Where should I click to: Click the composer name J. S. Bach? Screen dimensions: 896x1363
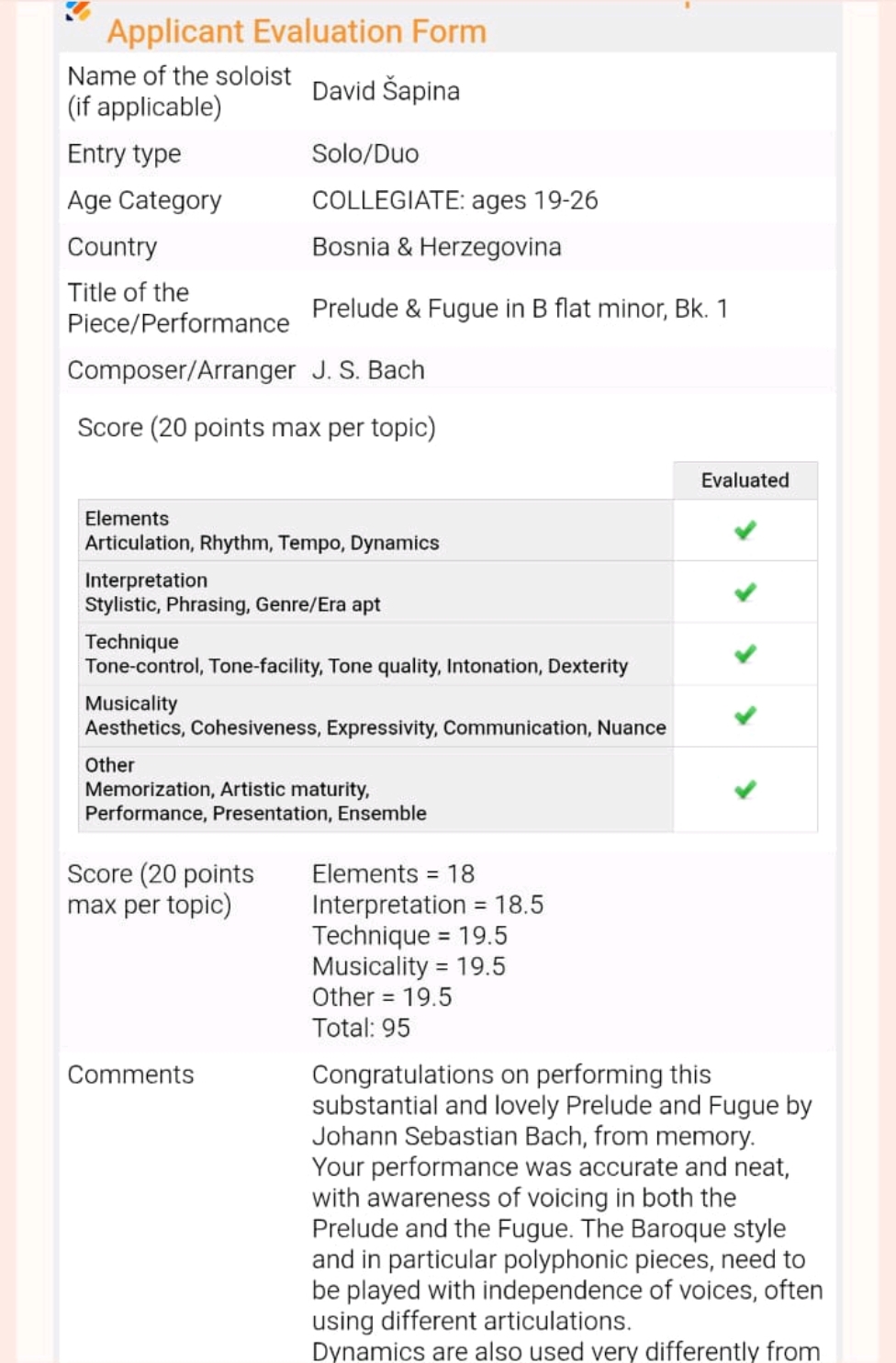point(368,370)
